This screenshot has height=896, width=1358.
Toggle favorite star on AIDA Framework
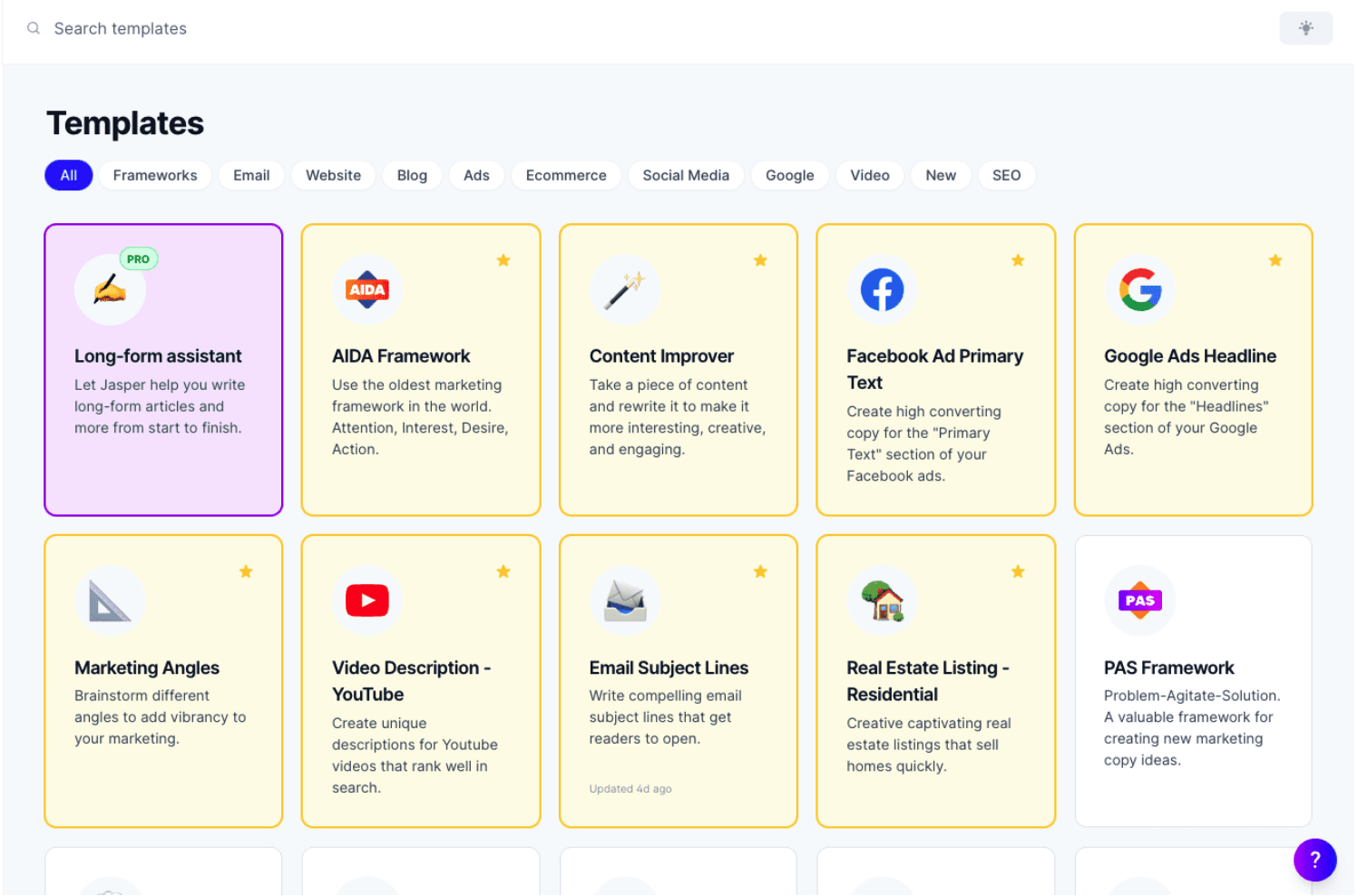[x=503, y=261]
